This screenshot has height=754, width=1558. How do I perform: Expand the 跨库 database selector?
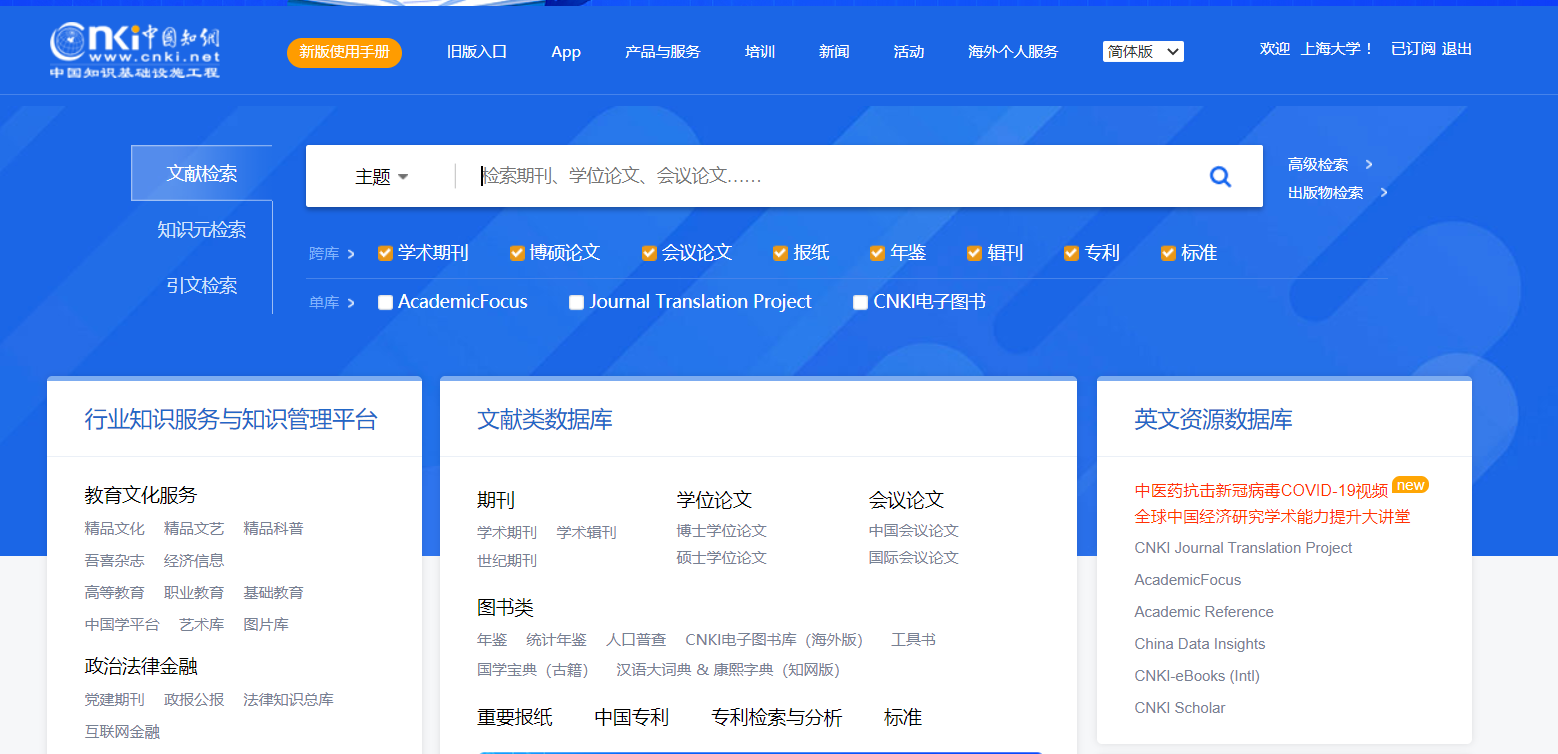[332, 253]
